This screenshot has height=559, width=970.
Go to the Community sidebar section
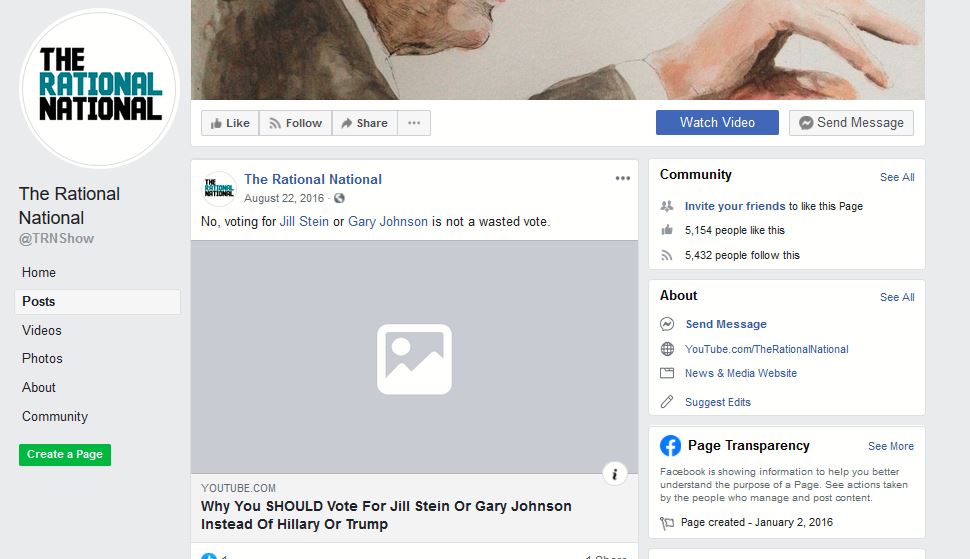[x=55, y=417]
